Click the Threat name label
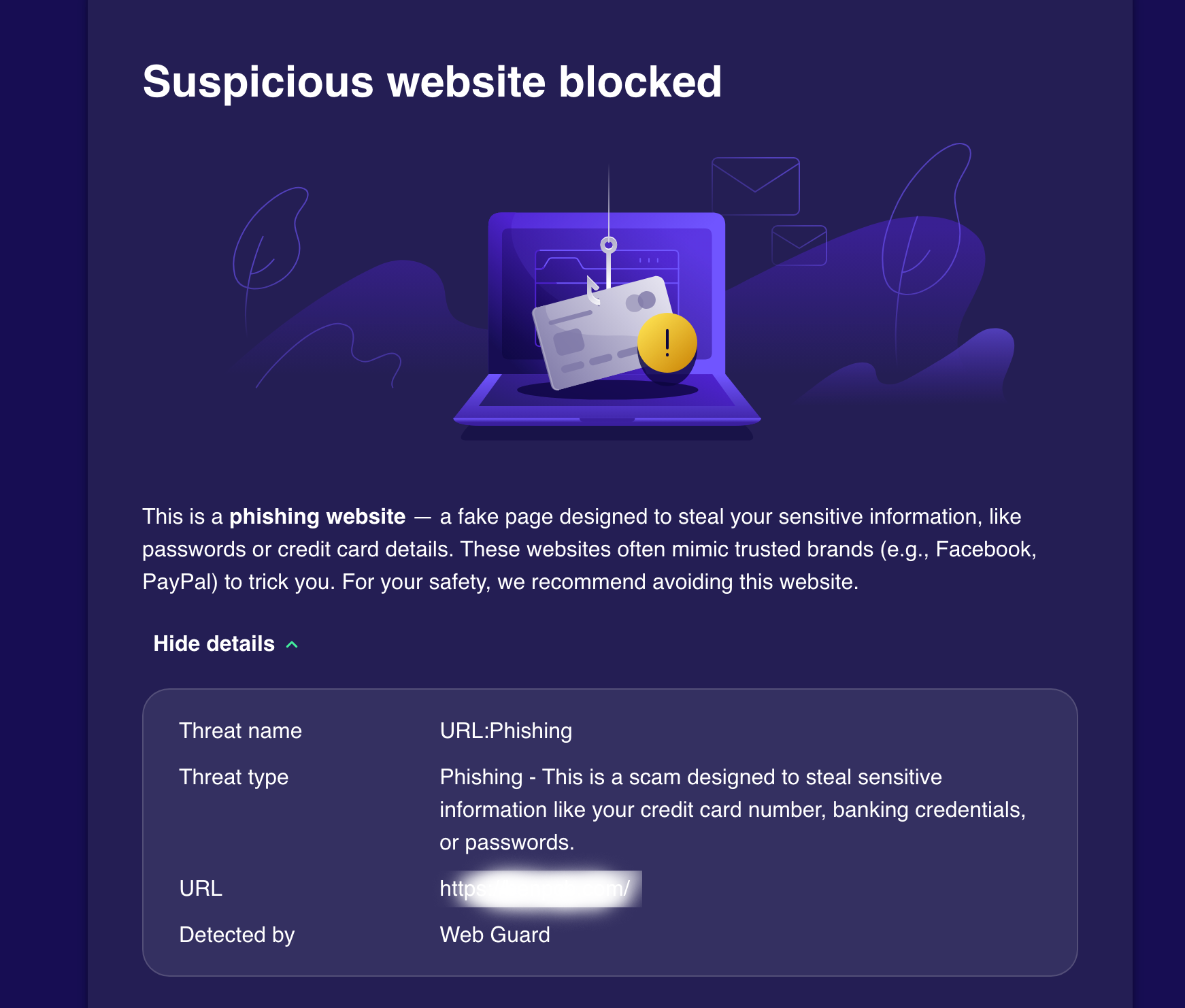The image size is (1185, 1008). pos(240,730)
